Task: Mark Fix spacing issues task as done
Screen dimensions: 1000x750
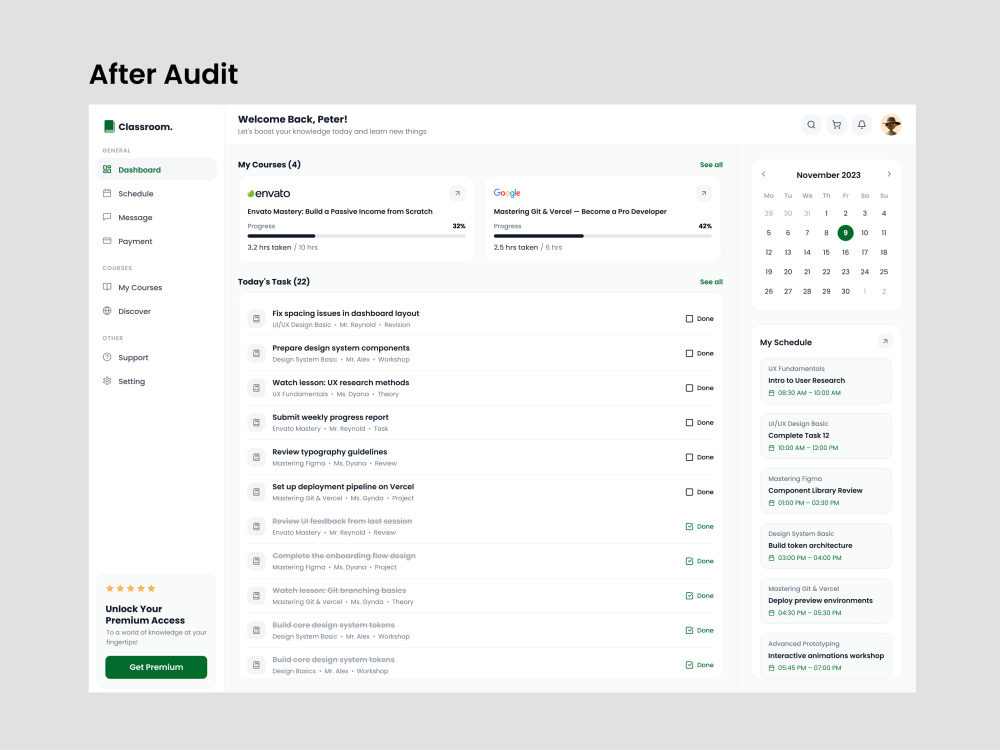Action: [x=689, y=319]
